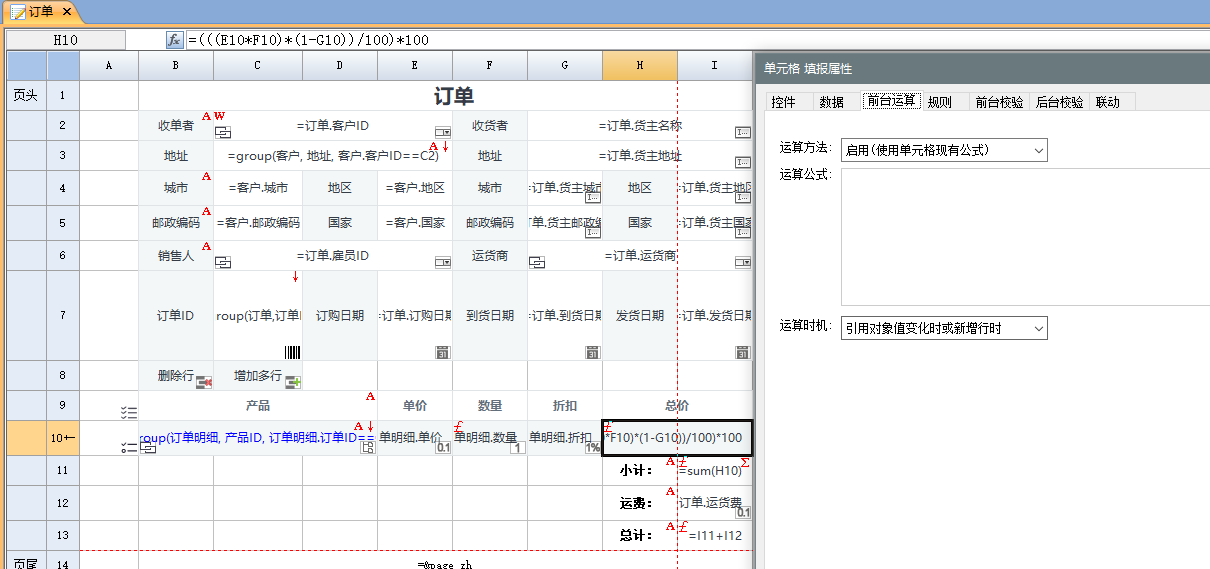Click the calendar icon in order date cell
The width and height of the screenshot is (1210, 569).
(442, 352)
